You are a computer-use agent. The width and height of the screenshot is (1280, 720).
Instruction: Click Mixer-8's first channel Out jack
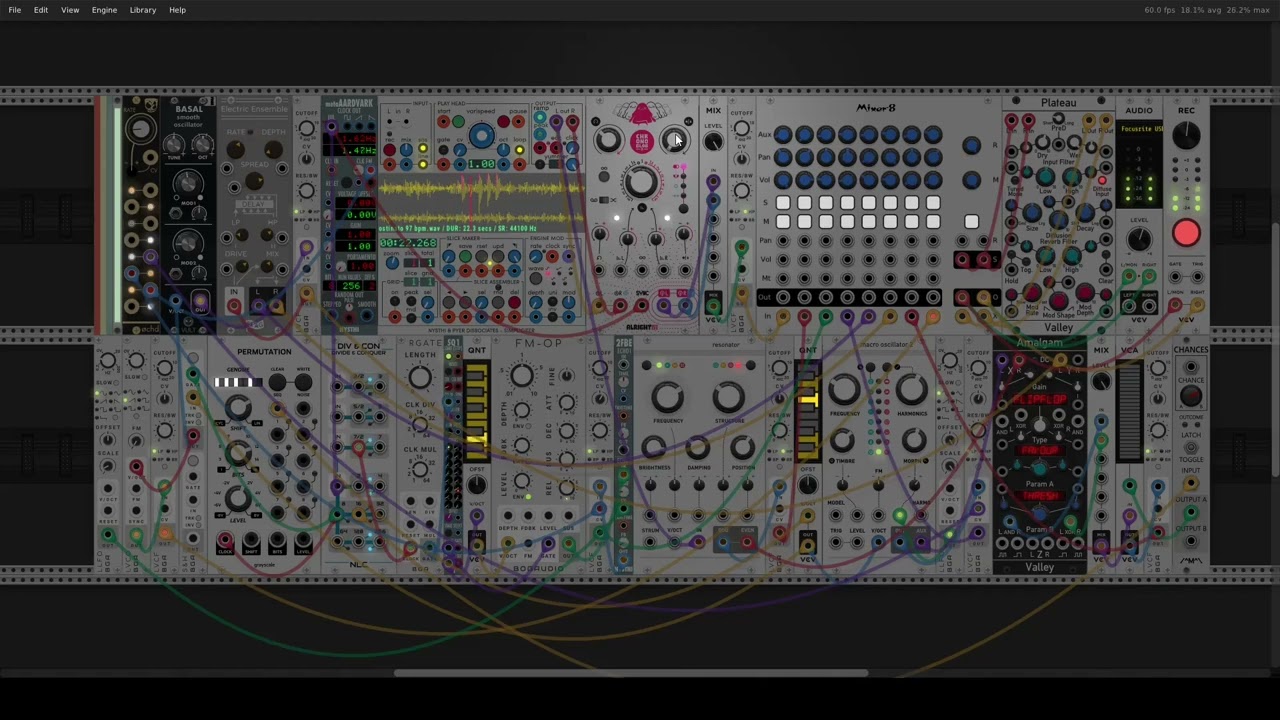tap(783, 297)
